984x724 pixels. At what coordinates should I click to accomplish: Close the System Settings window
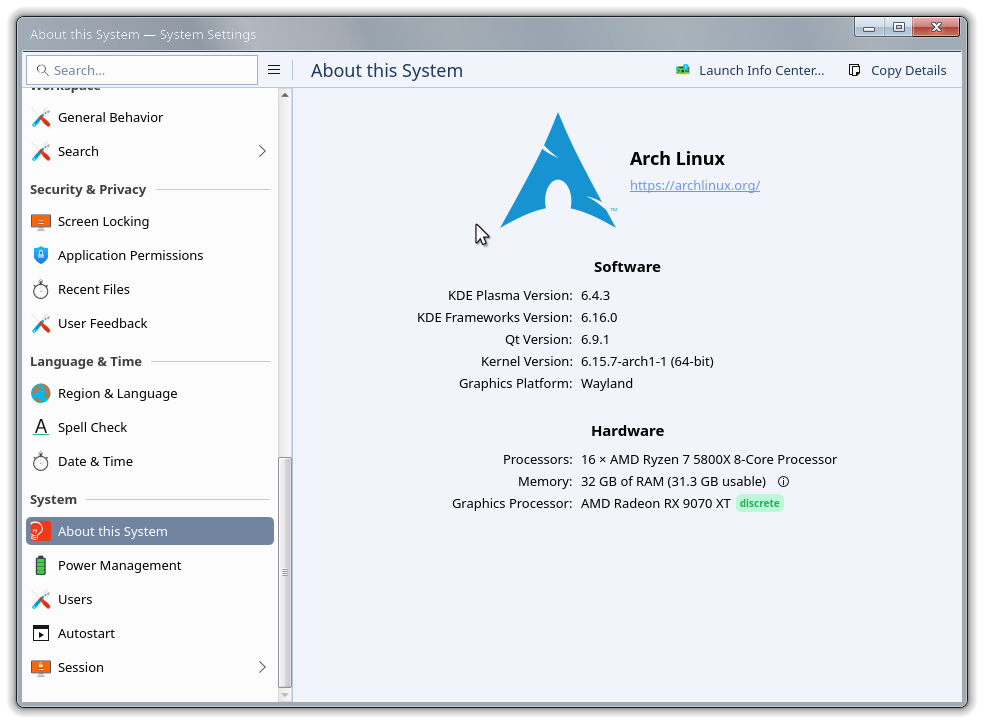936,28
